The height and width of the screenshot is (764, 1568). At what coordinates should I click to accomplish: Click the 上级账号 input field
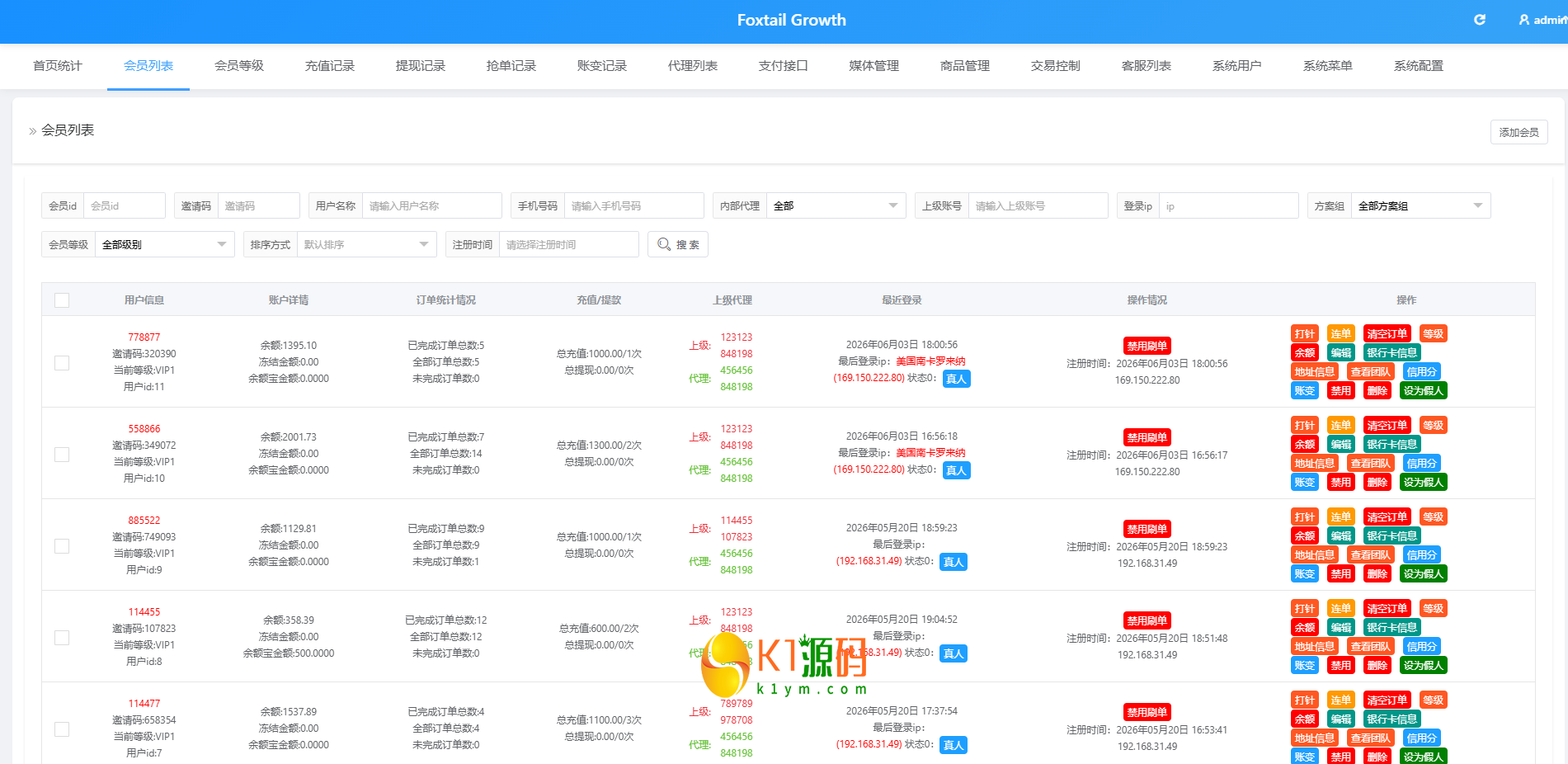[1038, 205]
